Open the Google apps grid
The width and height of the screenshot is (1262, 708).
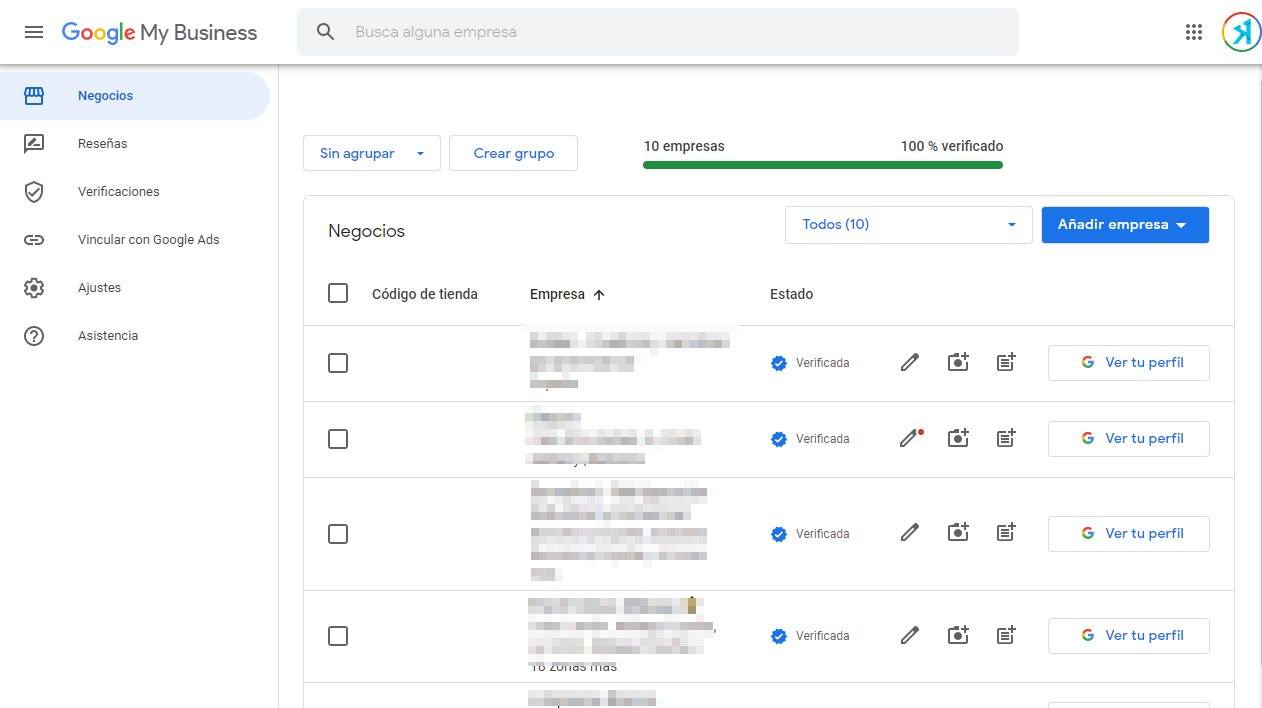(1193, 32)
